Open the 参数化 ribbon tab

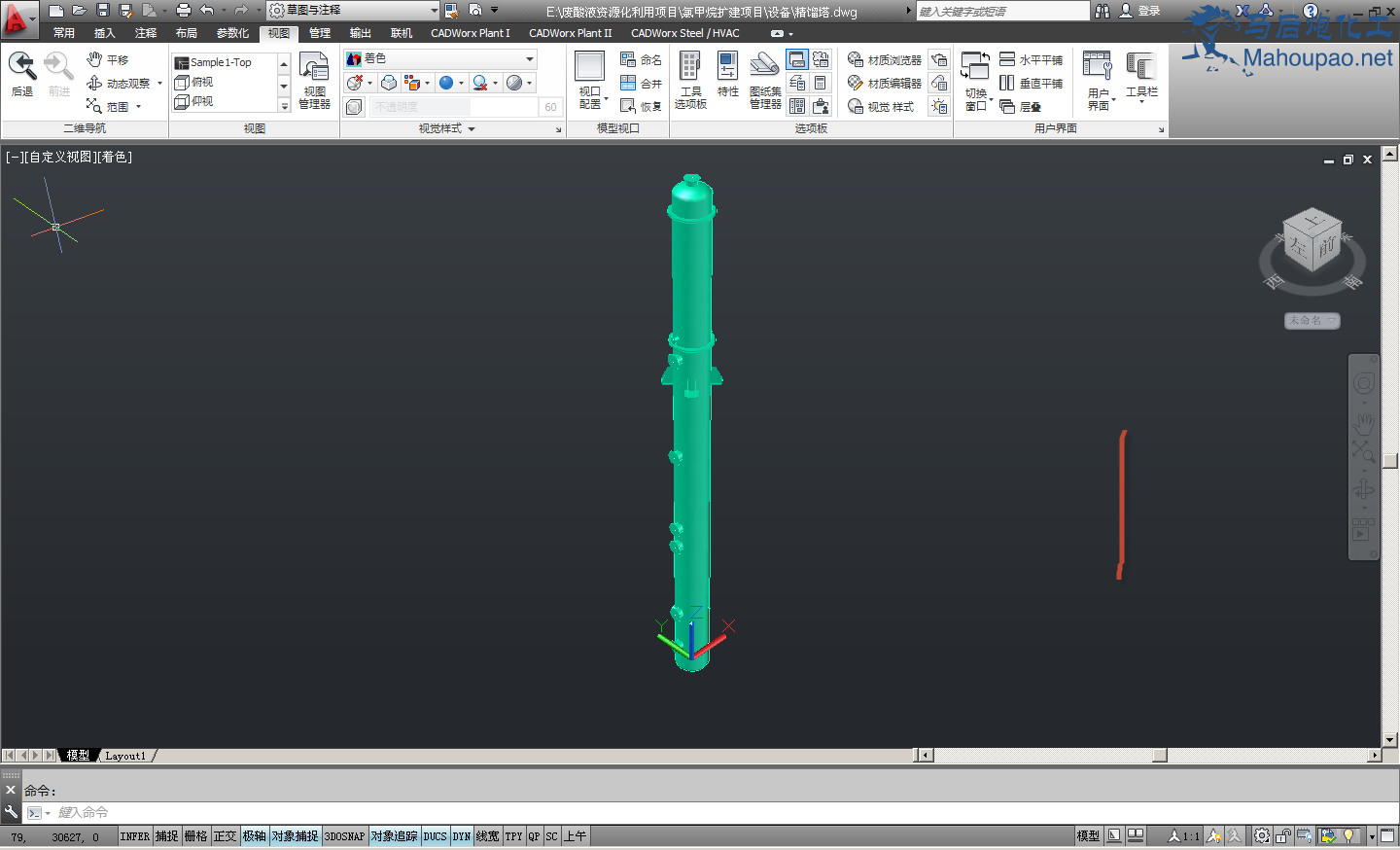coord(232,33)
